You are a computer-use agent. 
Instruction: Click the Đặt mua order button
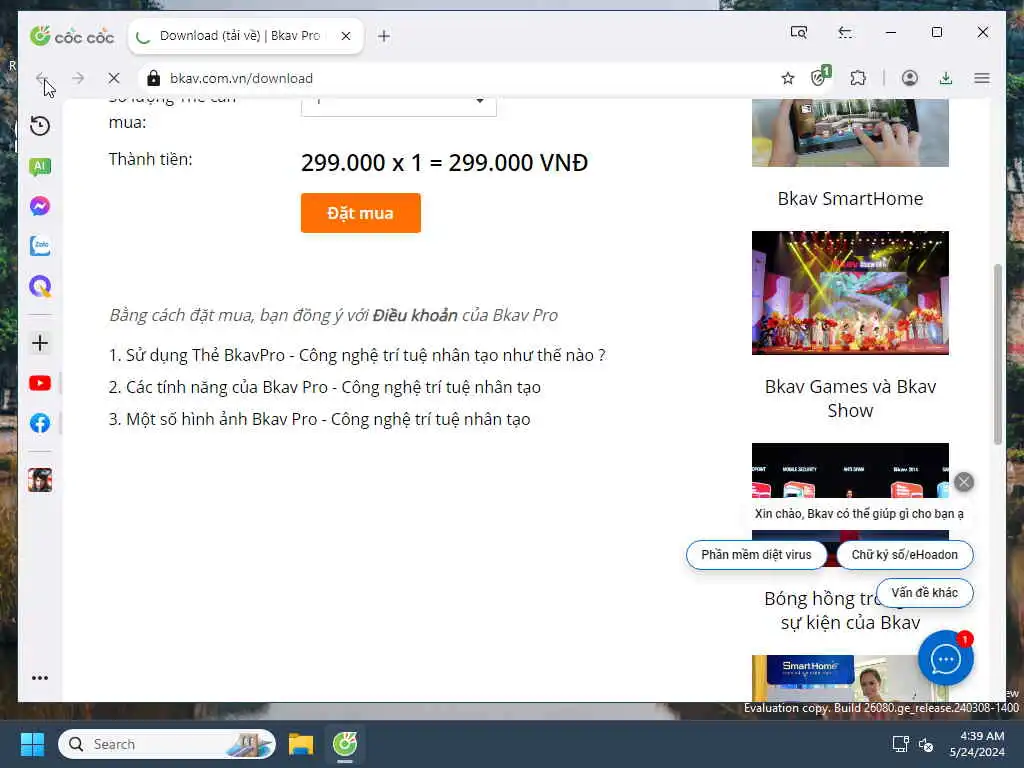point(360,213)
